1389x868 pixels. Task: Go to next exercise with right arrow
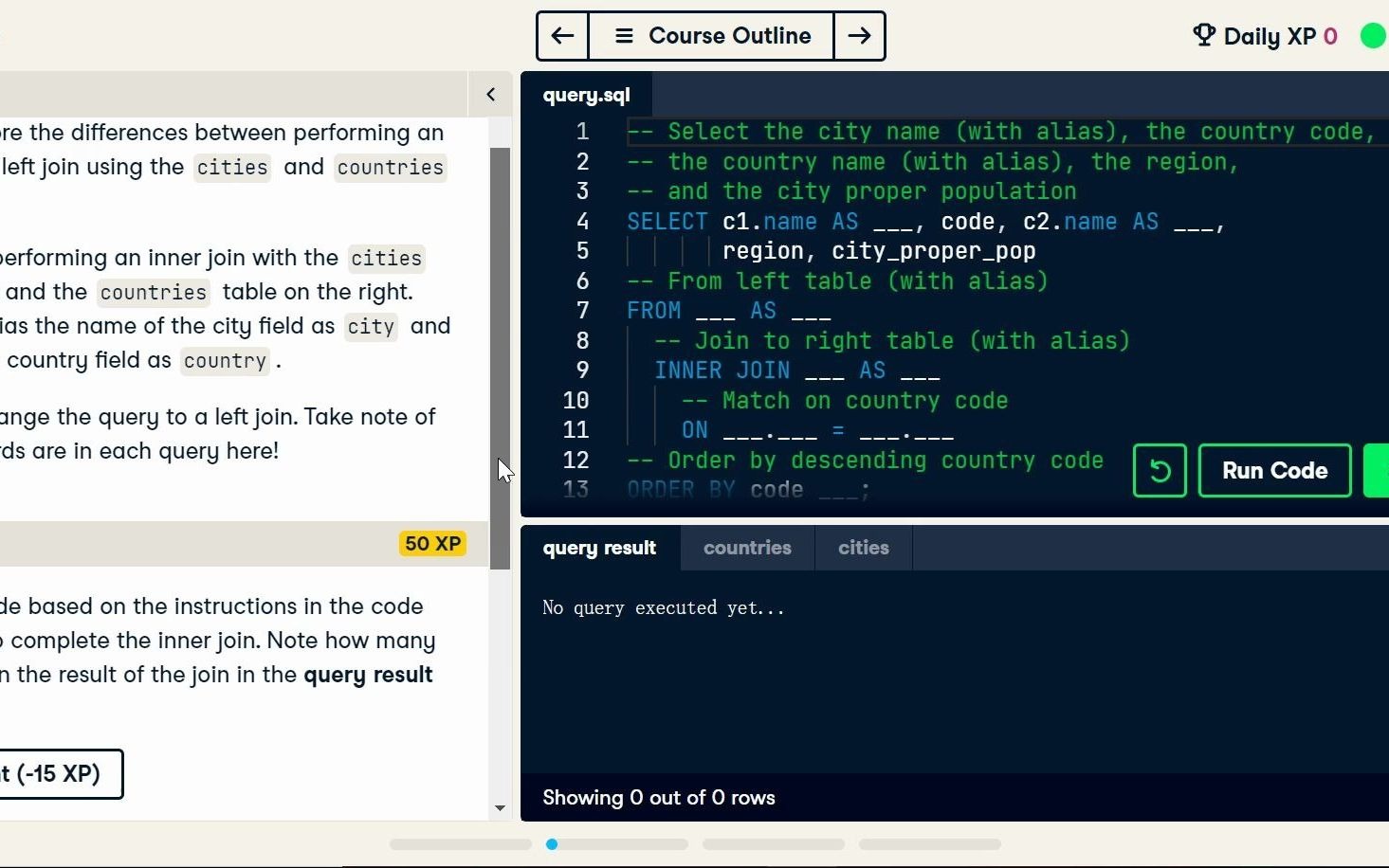click(859, 36)
